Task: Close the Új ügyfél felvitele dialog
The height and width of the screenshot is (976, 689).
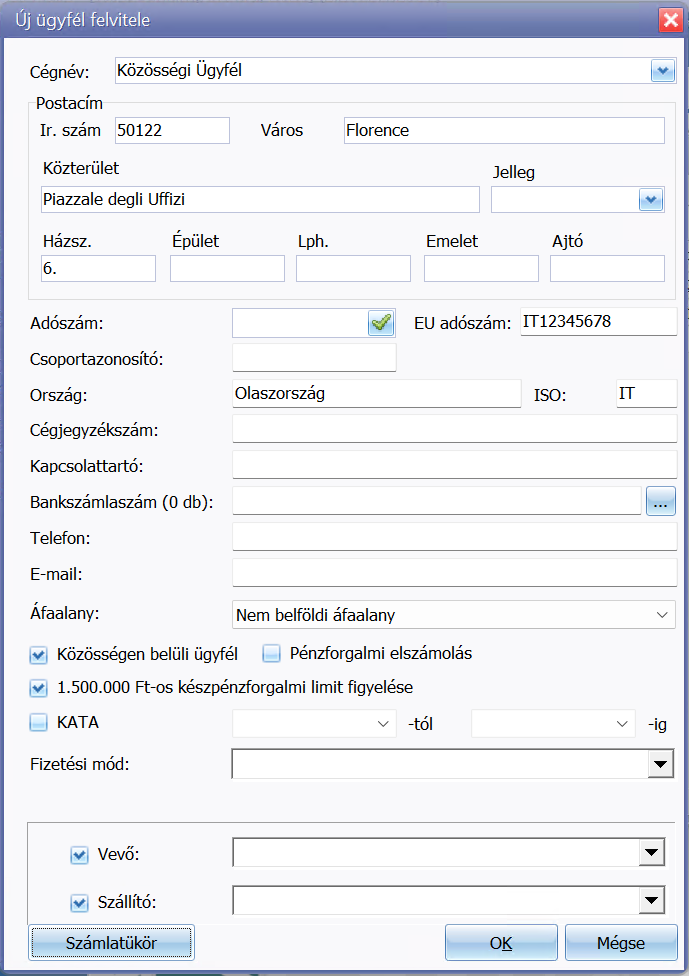Action: (669, 19)
